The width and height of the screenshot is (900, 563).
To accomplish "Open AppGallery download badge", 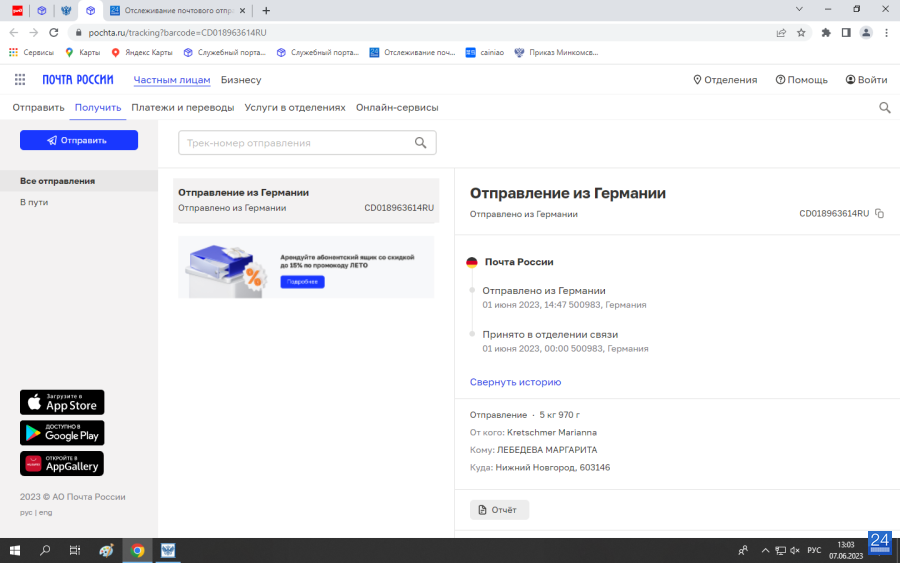I will (62, 463).
